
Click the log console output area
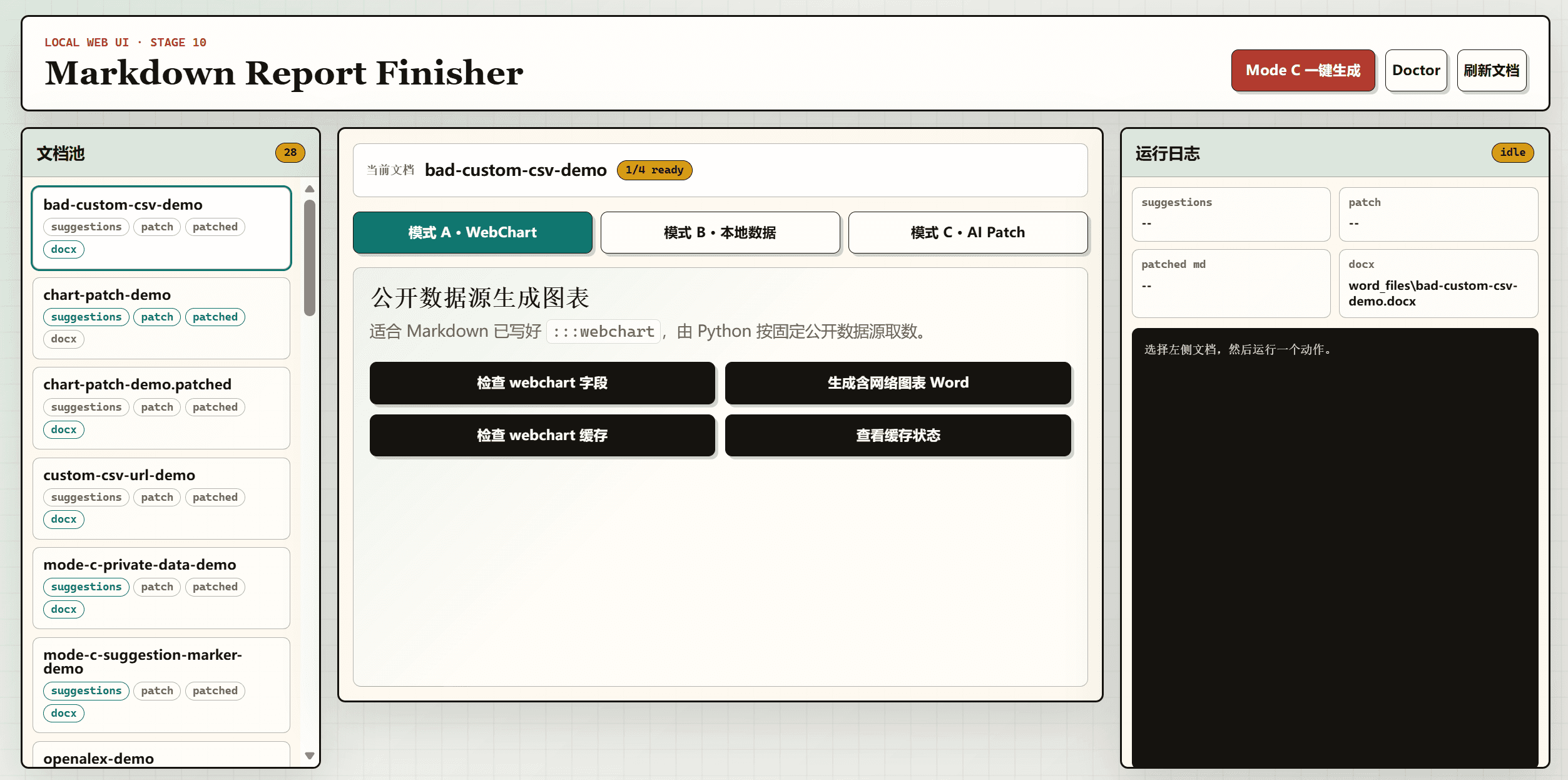[1335, 547]
